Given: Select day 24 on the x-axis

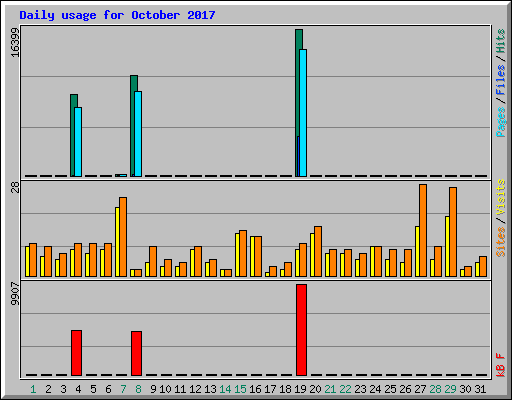Looking at the screenshot, I should click(375, 389).
